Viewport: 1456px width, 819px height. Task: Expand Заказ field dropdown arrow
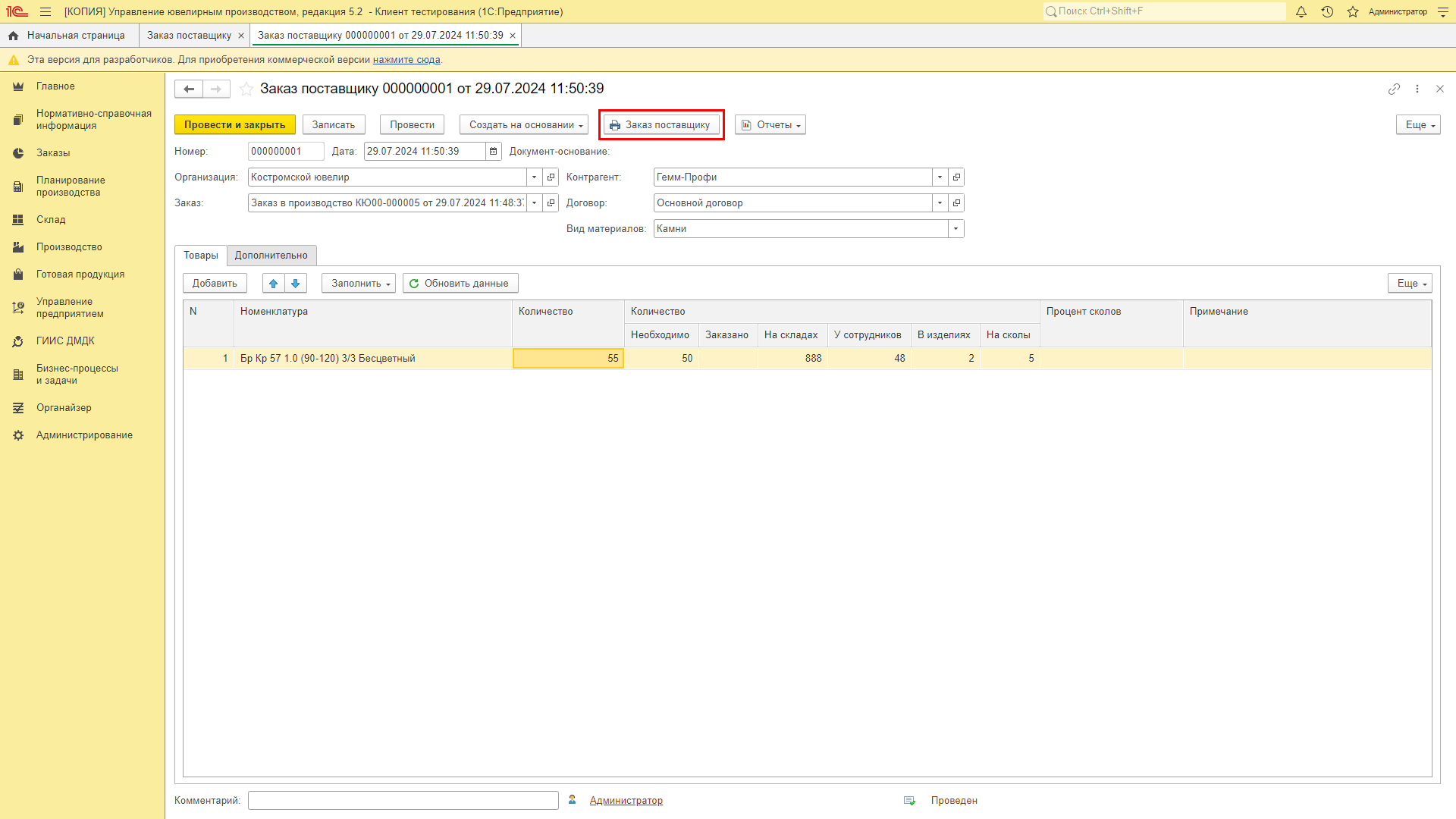(535, 203)
